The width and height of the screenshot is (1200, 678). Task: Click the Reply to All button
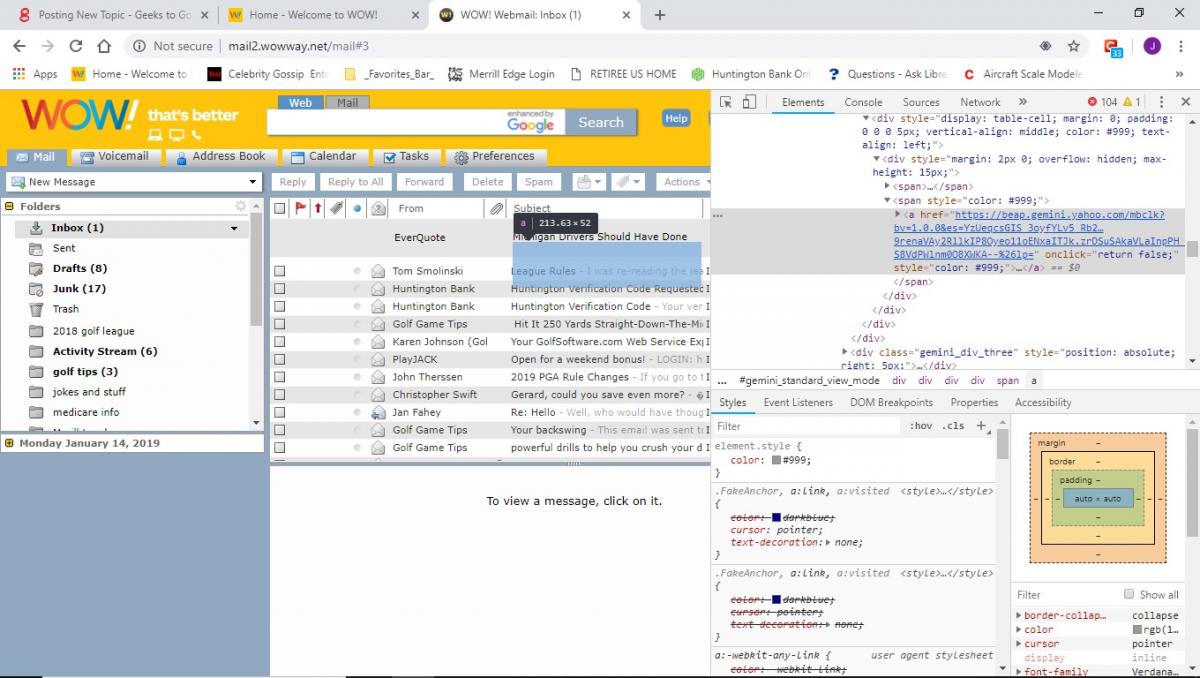pos(356,182)
